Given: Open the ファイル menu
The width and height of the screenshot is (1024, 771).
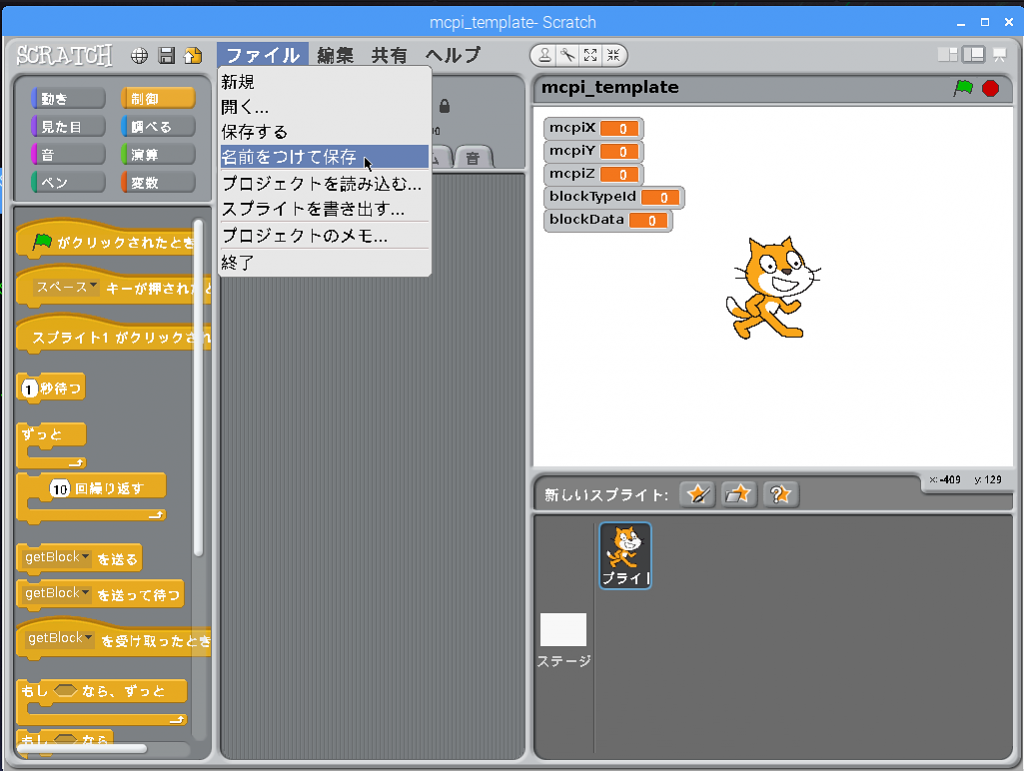Looking at the screenshot, I should pos(263,55).
